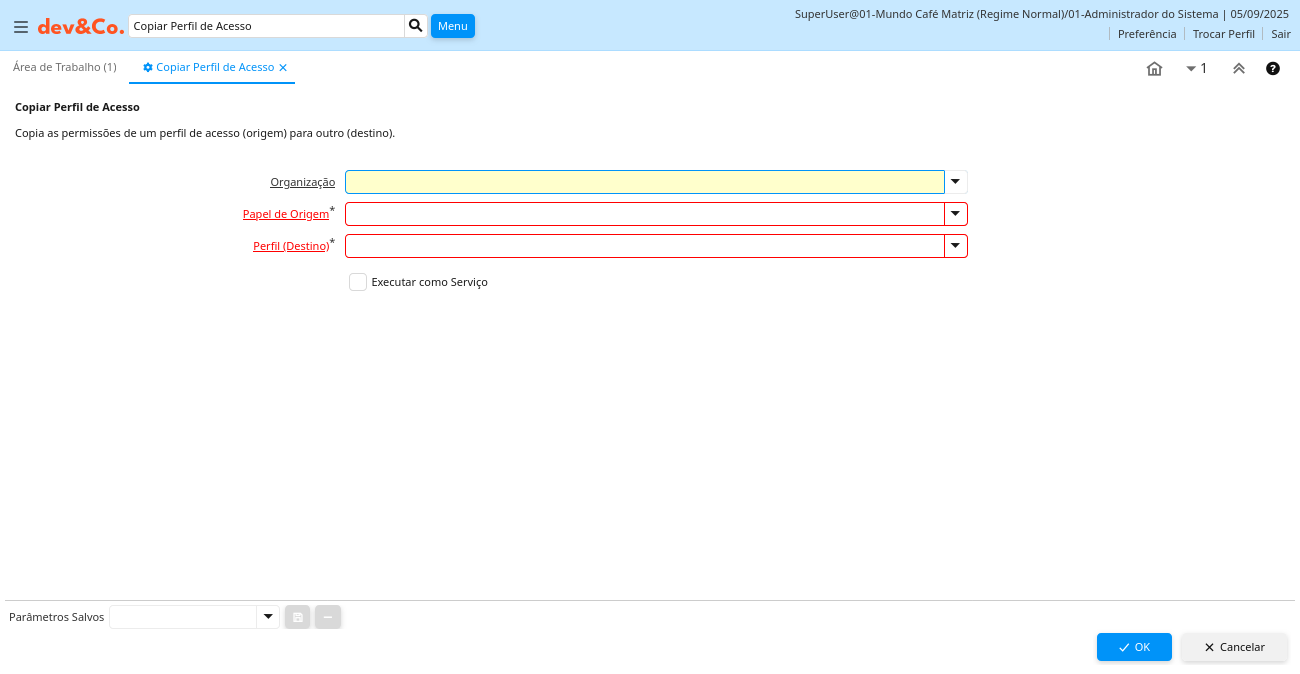Screen dimensions: 1300x674
Task: Enable the Executar como Serviço checkbox
Action: pos(358,282)
